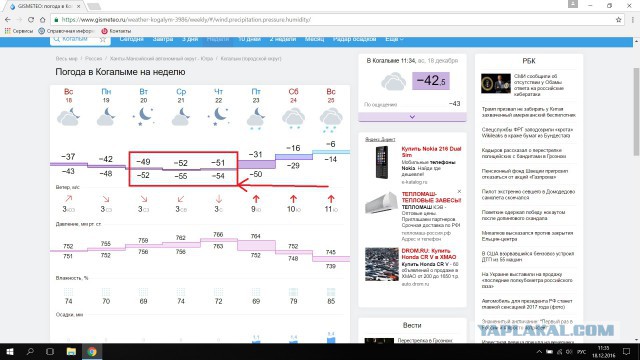Click the Thursday 22 clear night icon
The image size is (640, 360).
(x=218, y=117)
